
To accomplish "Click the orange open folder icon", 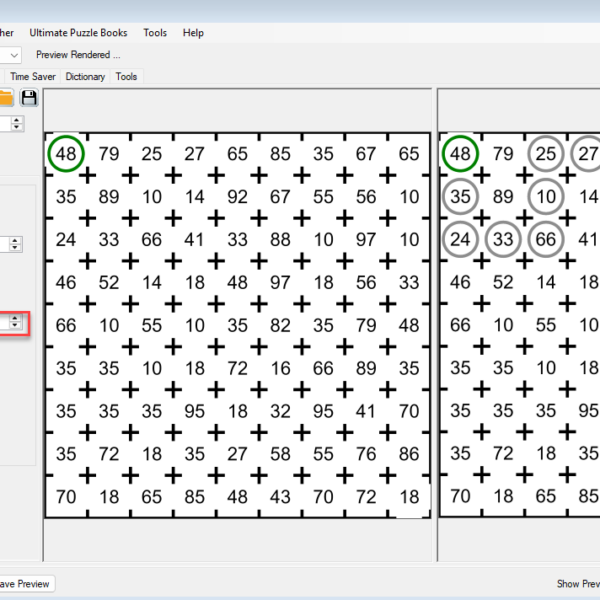I will click(6, 97).
